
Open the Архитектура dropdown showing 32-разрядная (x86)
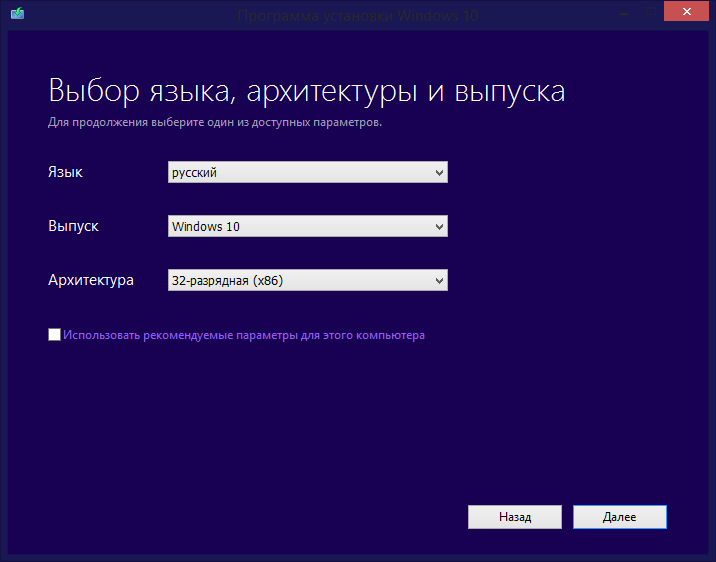point(308,280)
